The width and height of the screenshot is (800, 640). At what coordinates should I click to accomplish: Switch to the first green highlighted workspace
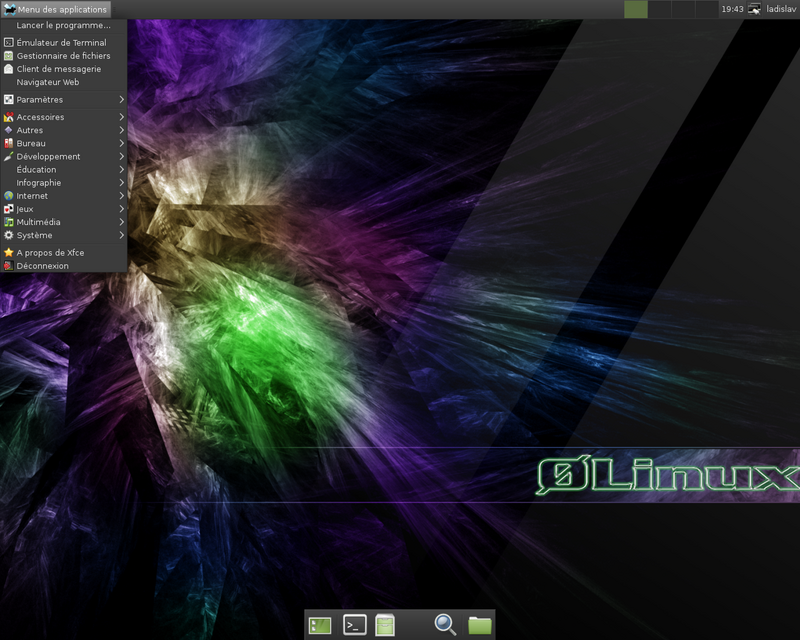coord(636,9)
